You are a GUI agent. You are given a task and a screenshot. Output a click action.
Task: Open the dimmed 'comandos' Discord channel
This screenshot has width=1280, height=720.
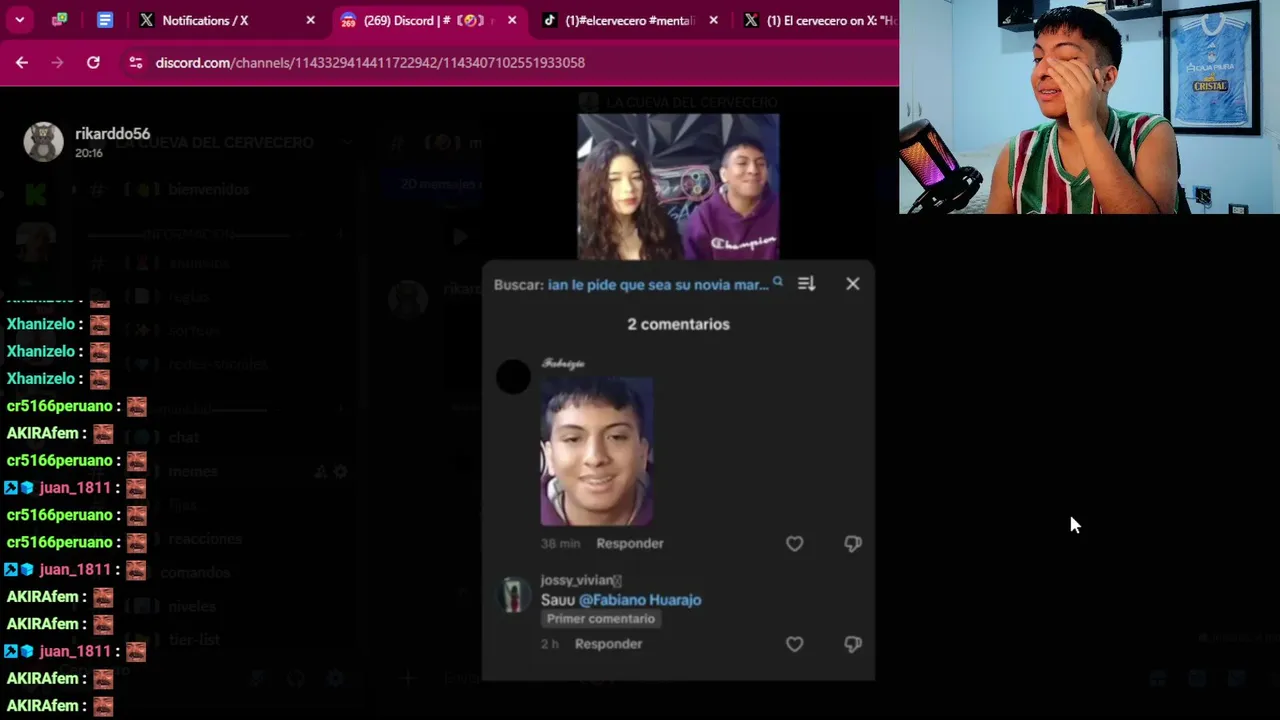coord(195,573)
